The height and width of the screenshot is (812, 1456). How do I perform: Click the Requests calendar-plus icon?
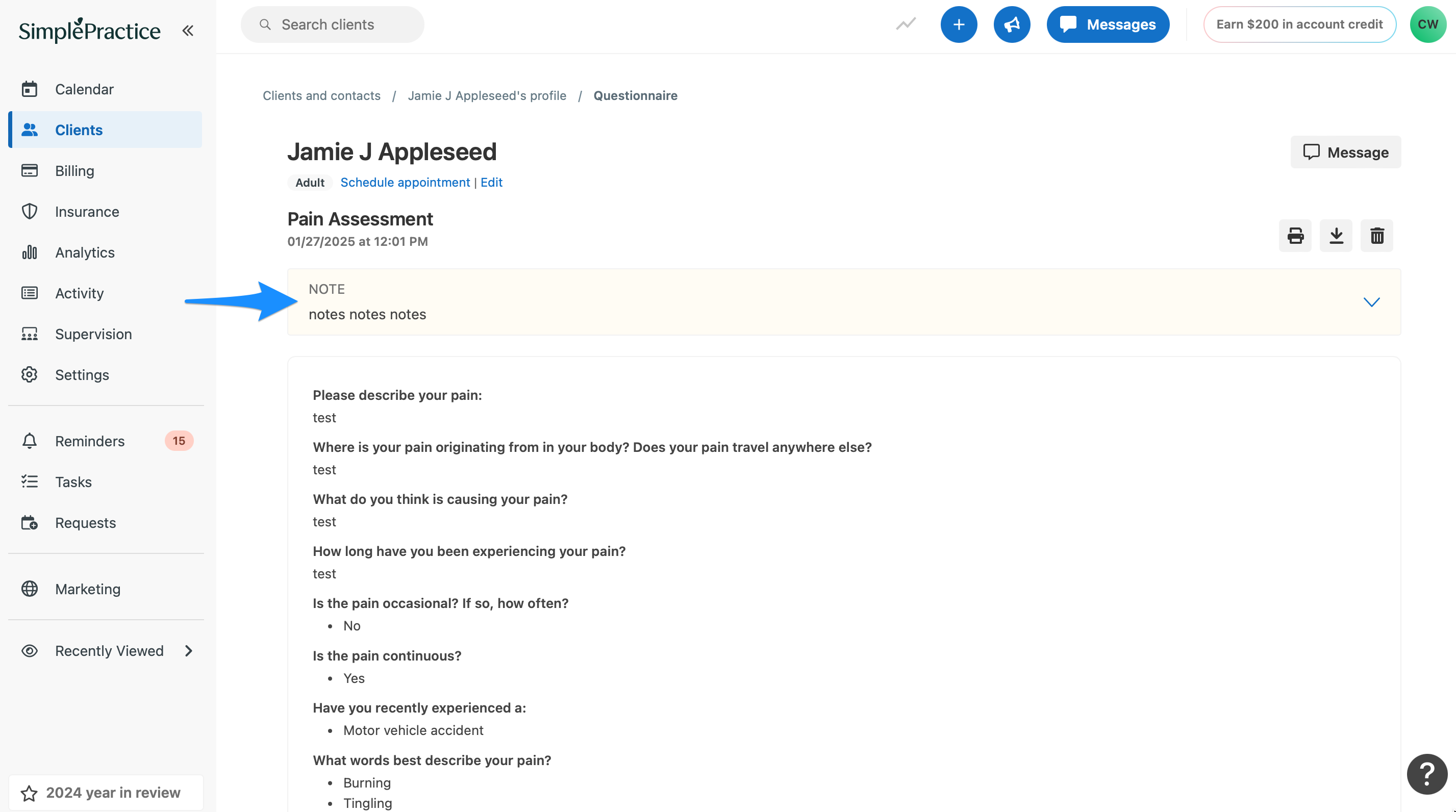[30, 523]
